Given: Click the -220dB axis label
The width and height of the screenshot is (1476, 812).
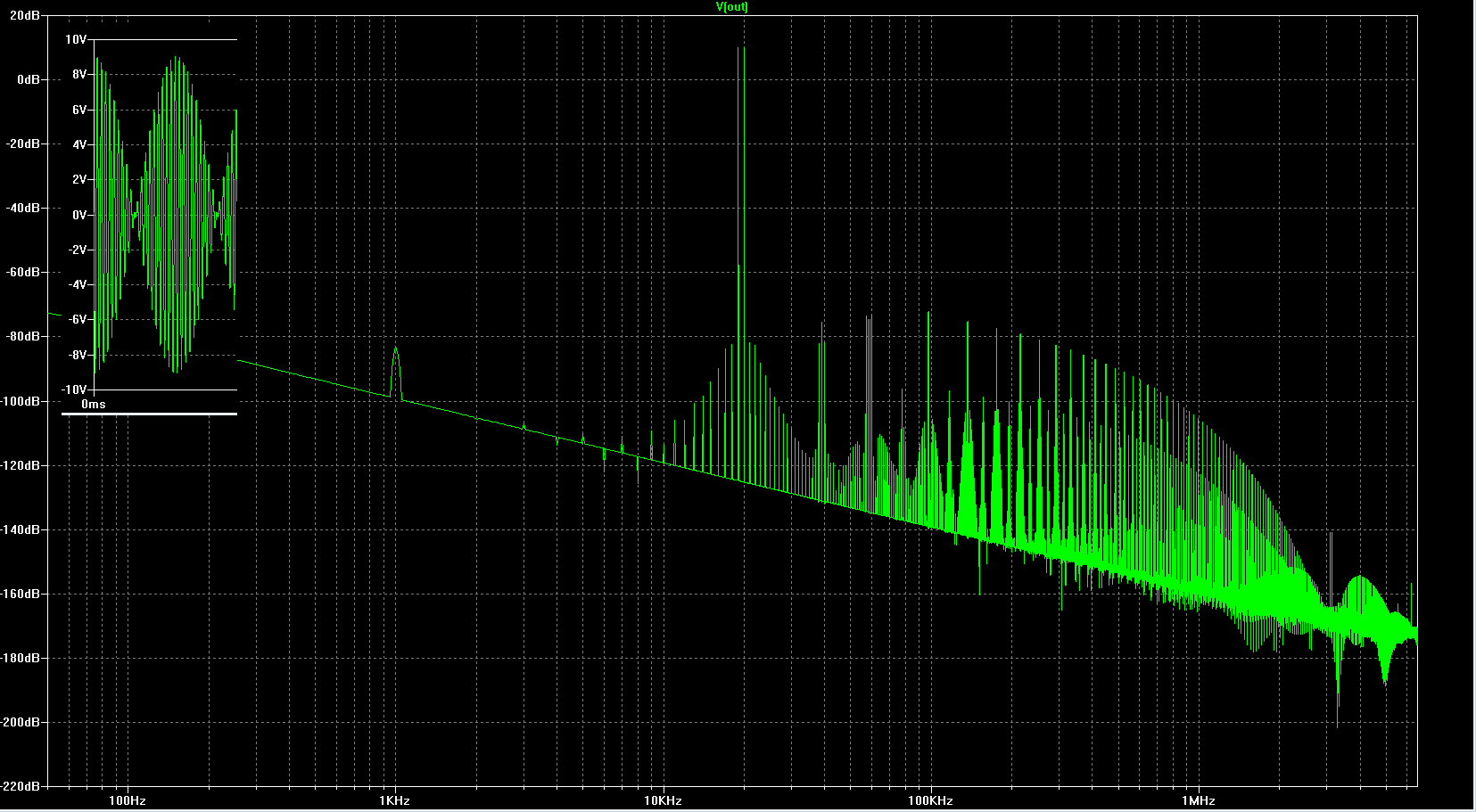Looking at the screenshot, I should point(21,786).
